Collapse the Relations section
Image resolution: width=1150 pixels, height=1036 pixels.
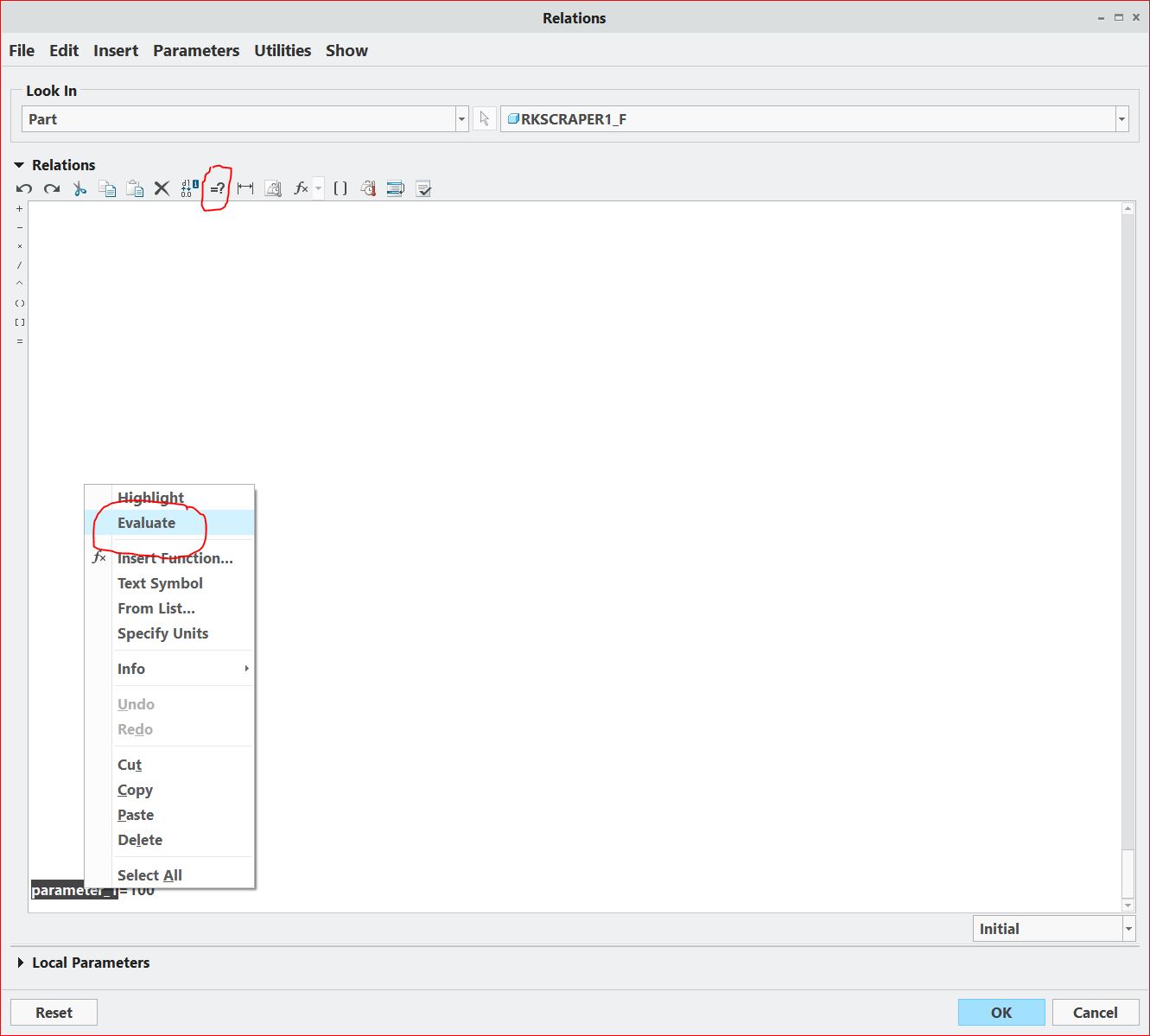tap(18, 164)
